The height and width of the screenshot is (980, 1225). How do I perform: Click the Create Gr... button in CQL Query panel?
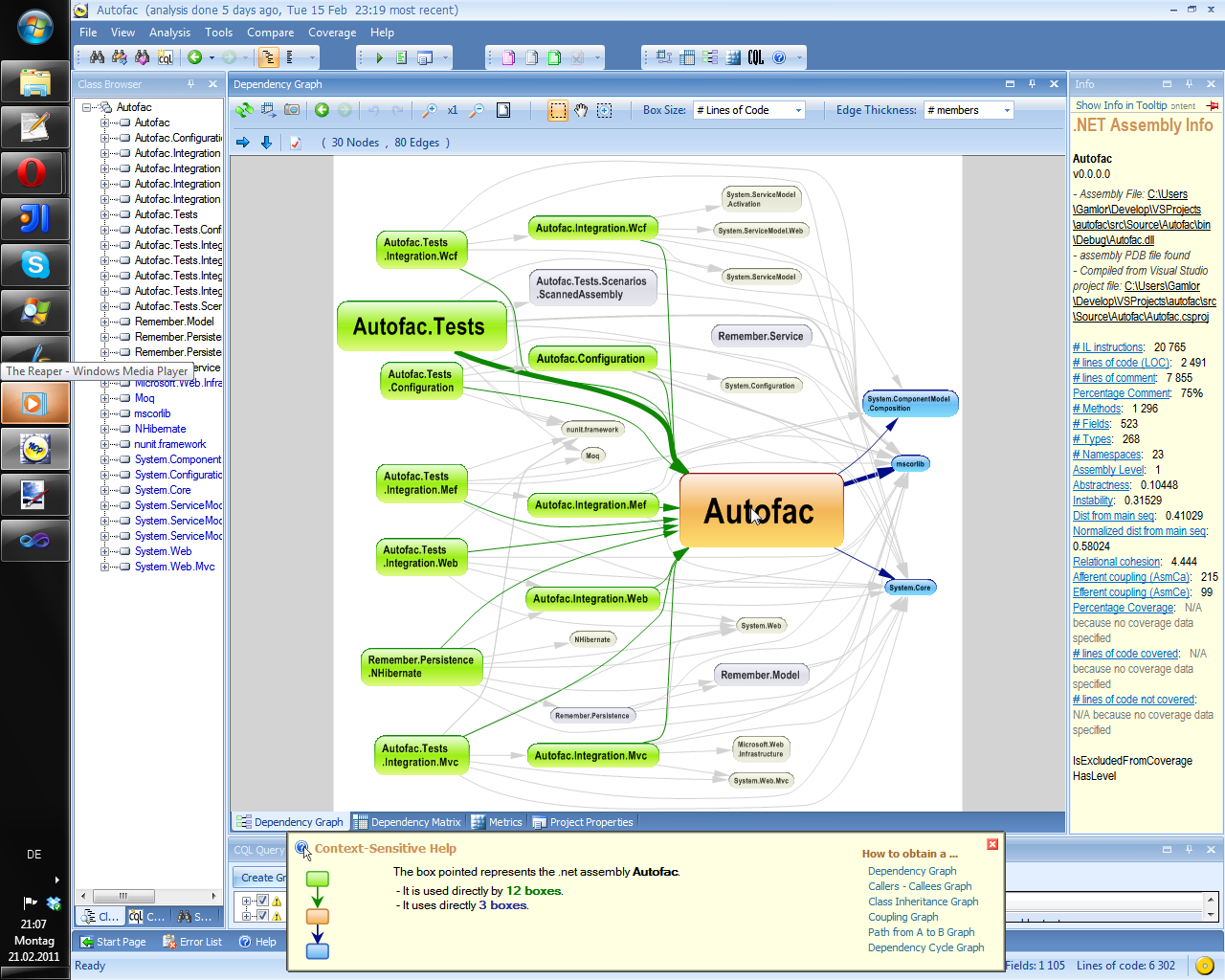pos(262,878)
